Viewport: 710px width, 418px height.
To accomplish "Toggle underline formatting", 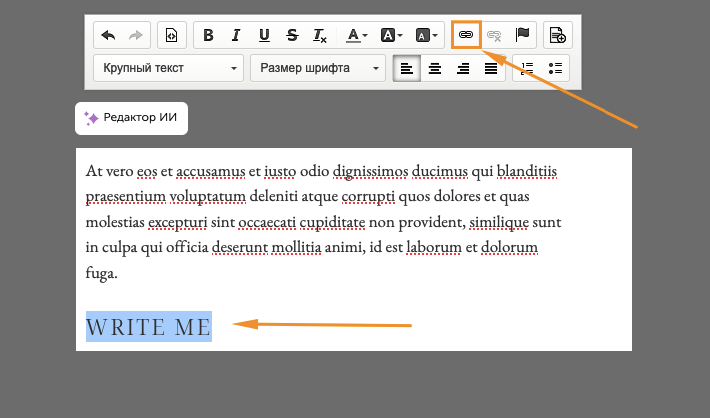I will [264, 35].
